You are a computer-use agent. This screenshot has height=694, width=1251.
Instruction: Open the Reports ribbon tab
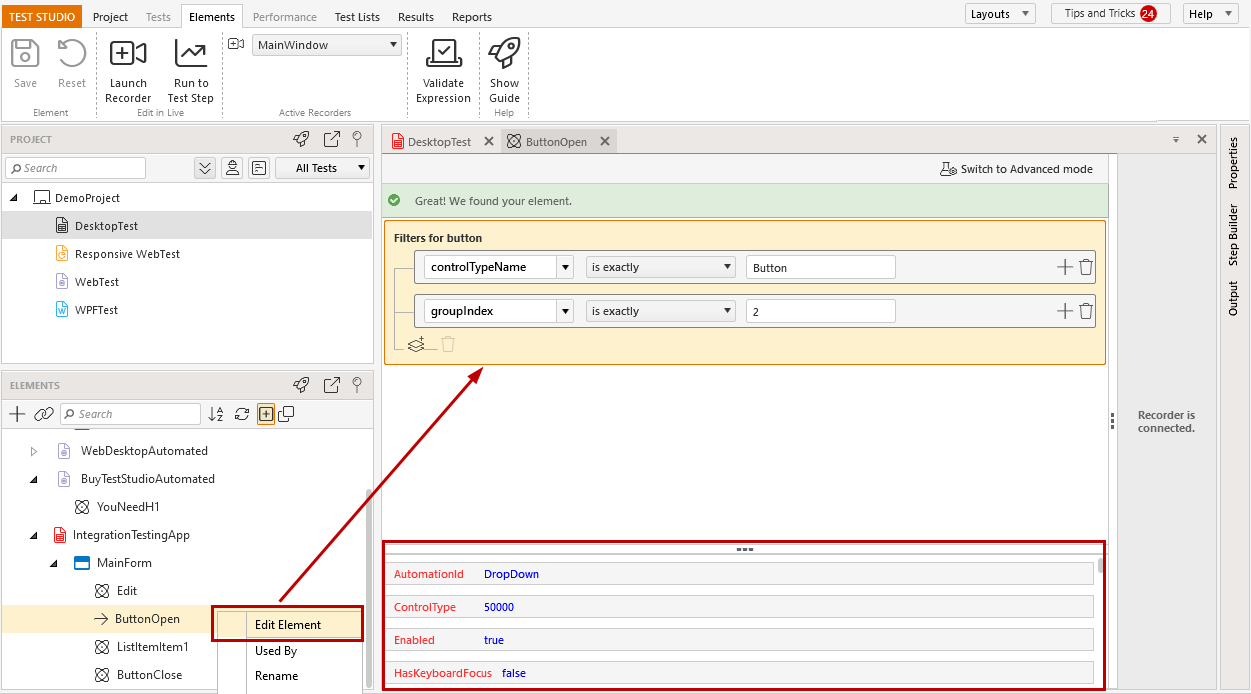click(x=472, y=16)
